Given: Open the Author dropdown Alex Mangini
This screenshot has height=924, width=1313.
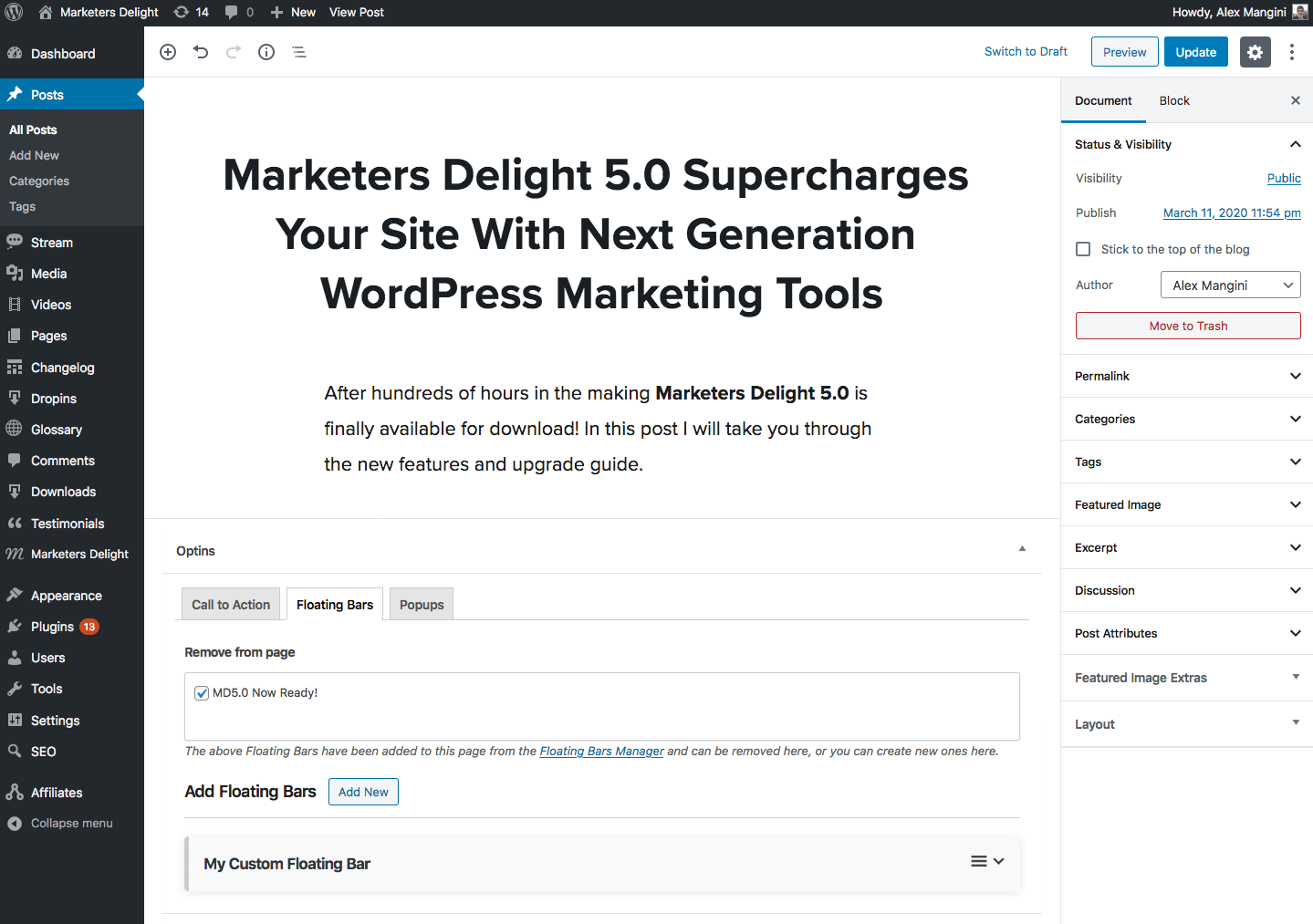Looking at the screenshot, I should [x=1231, y=286].
